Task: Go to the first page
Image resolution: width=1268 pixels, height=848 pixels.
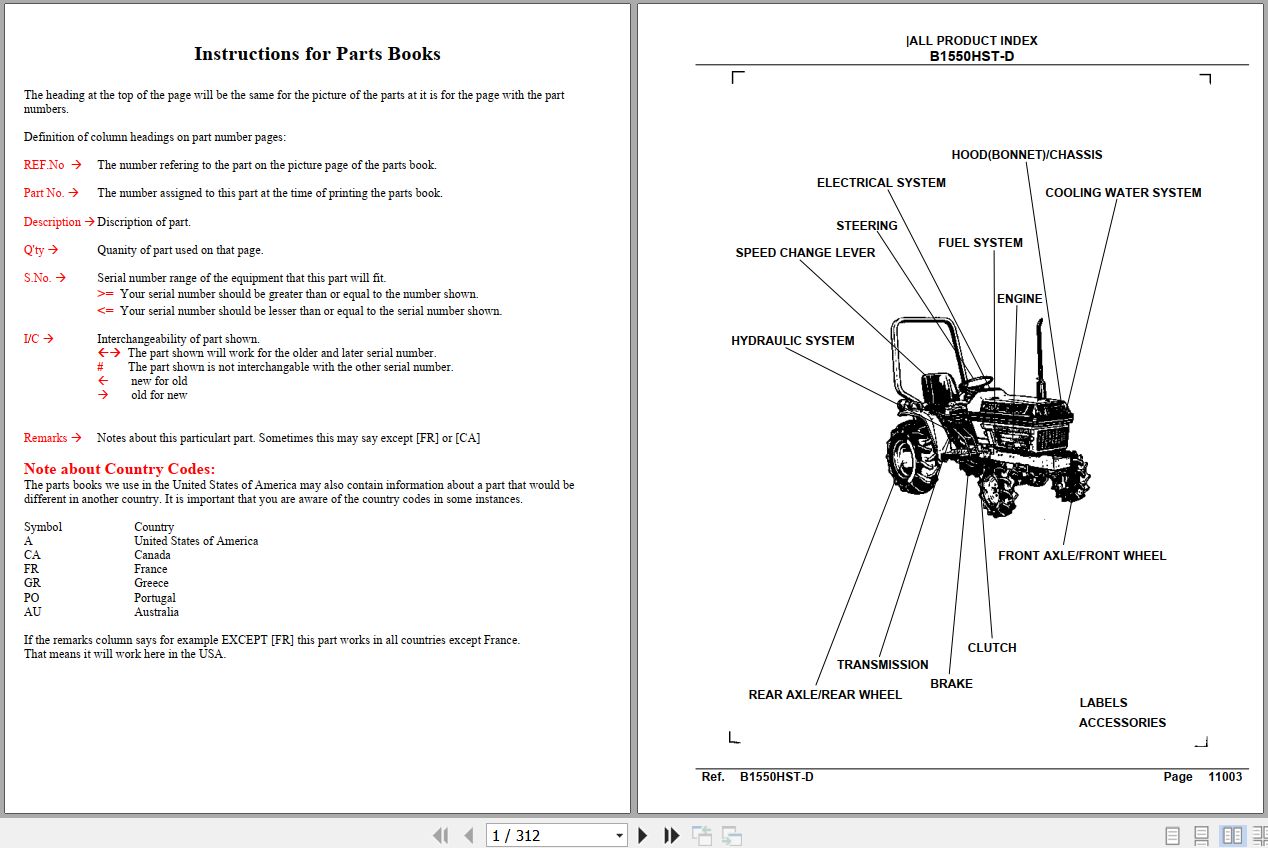Action: click(440, 835)
